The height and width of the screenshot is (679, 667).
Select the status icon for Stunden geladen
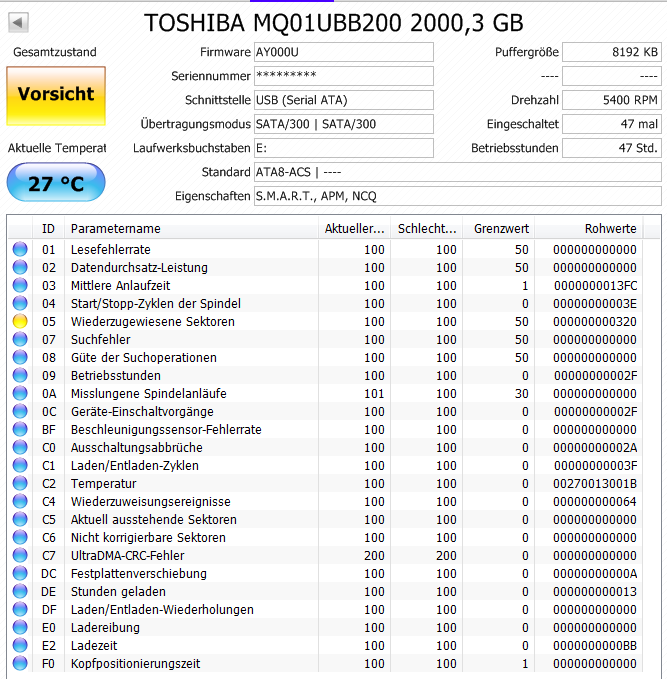point(20,591)
